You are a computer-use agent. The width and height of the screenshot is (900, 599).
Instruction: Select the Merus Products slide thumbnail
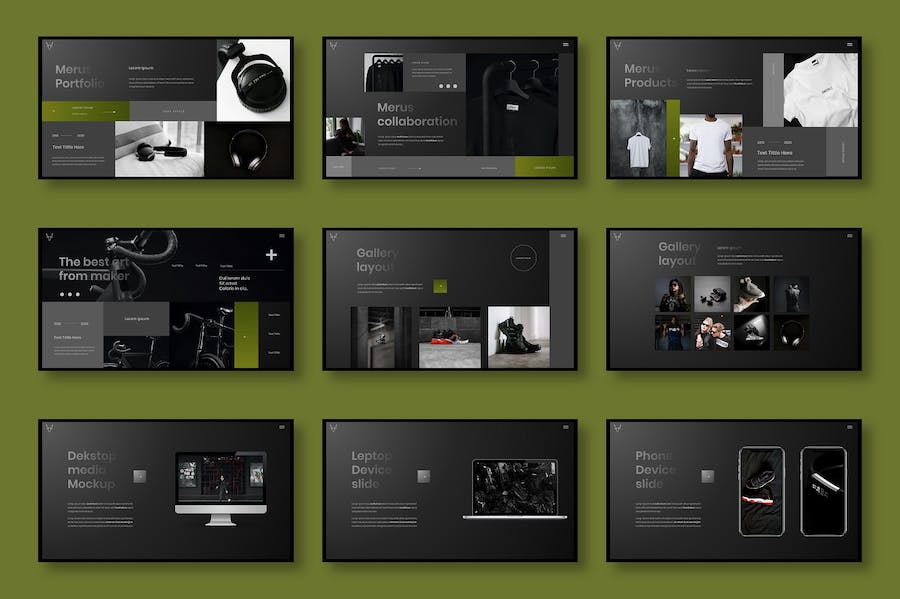tap(733, 108)
